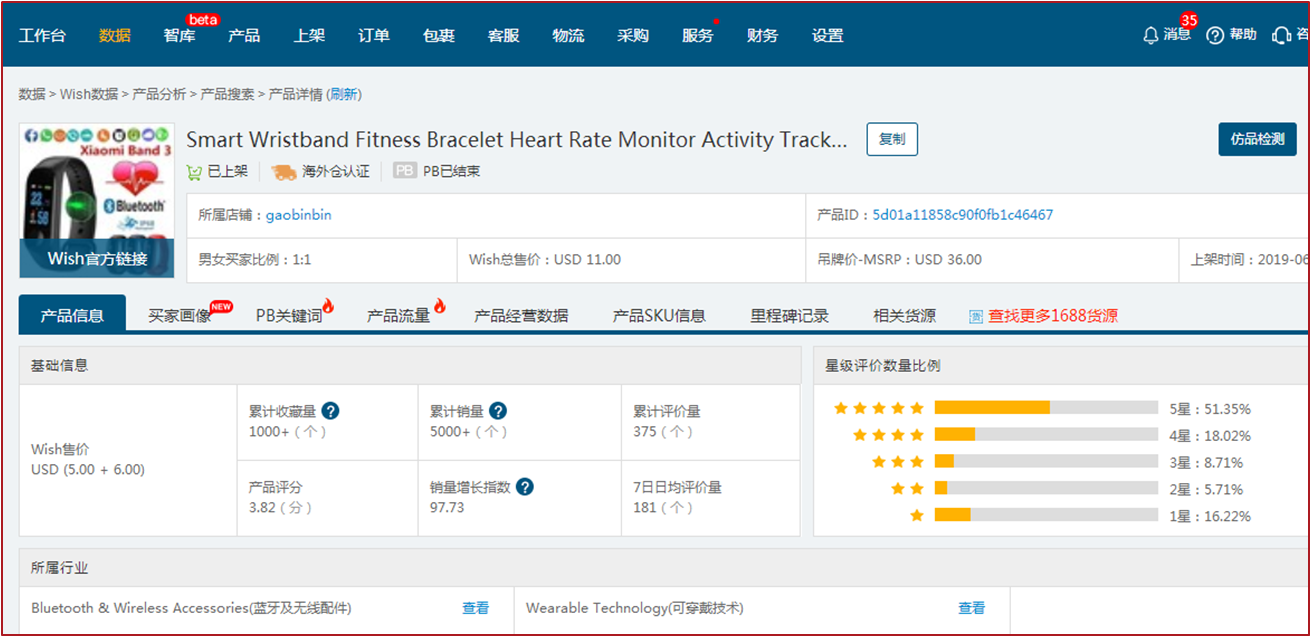Open help via question mark icon

tap(1215, 36)
